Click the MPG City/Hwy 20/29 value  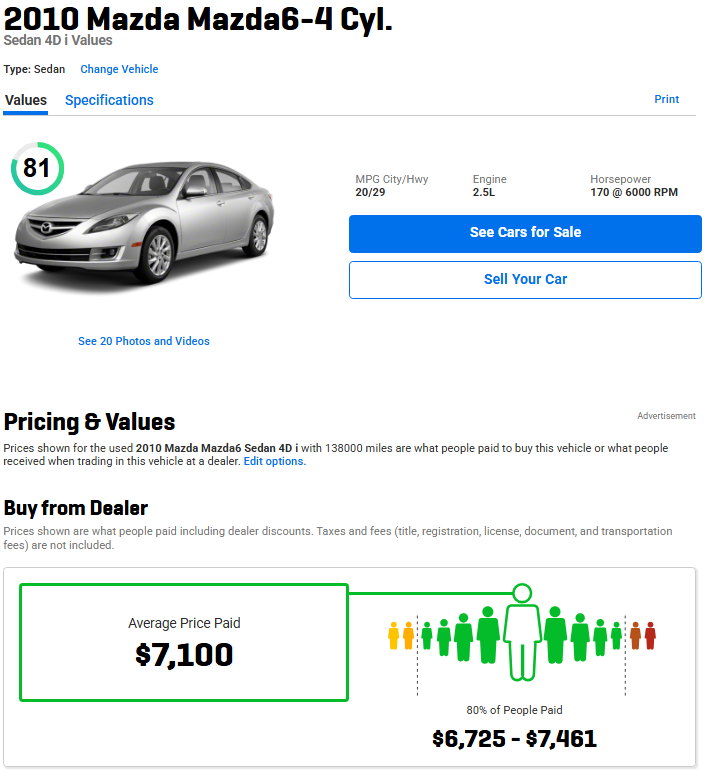370,192
